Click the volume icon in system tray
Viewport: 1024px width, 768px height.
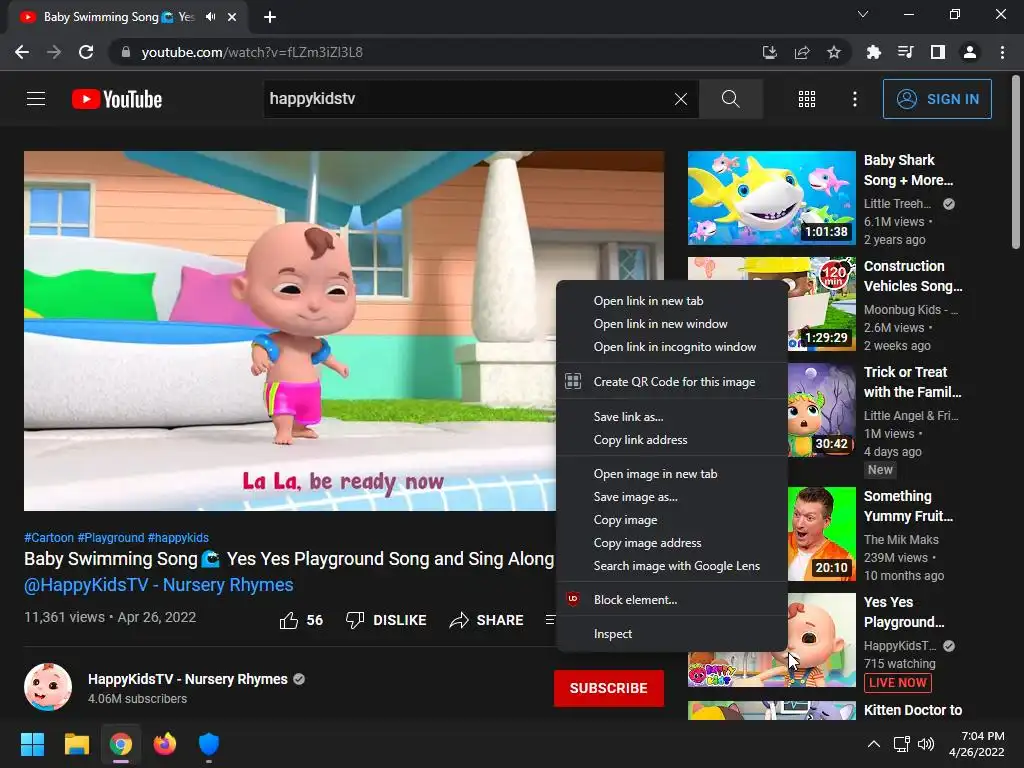point(926,744)
